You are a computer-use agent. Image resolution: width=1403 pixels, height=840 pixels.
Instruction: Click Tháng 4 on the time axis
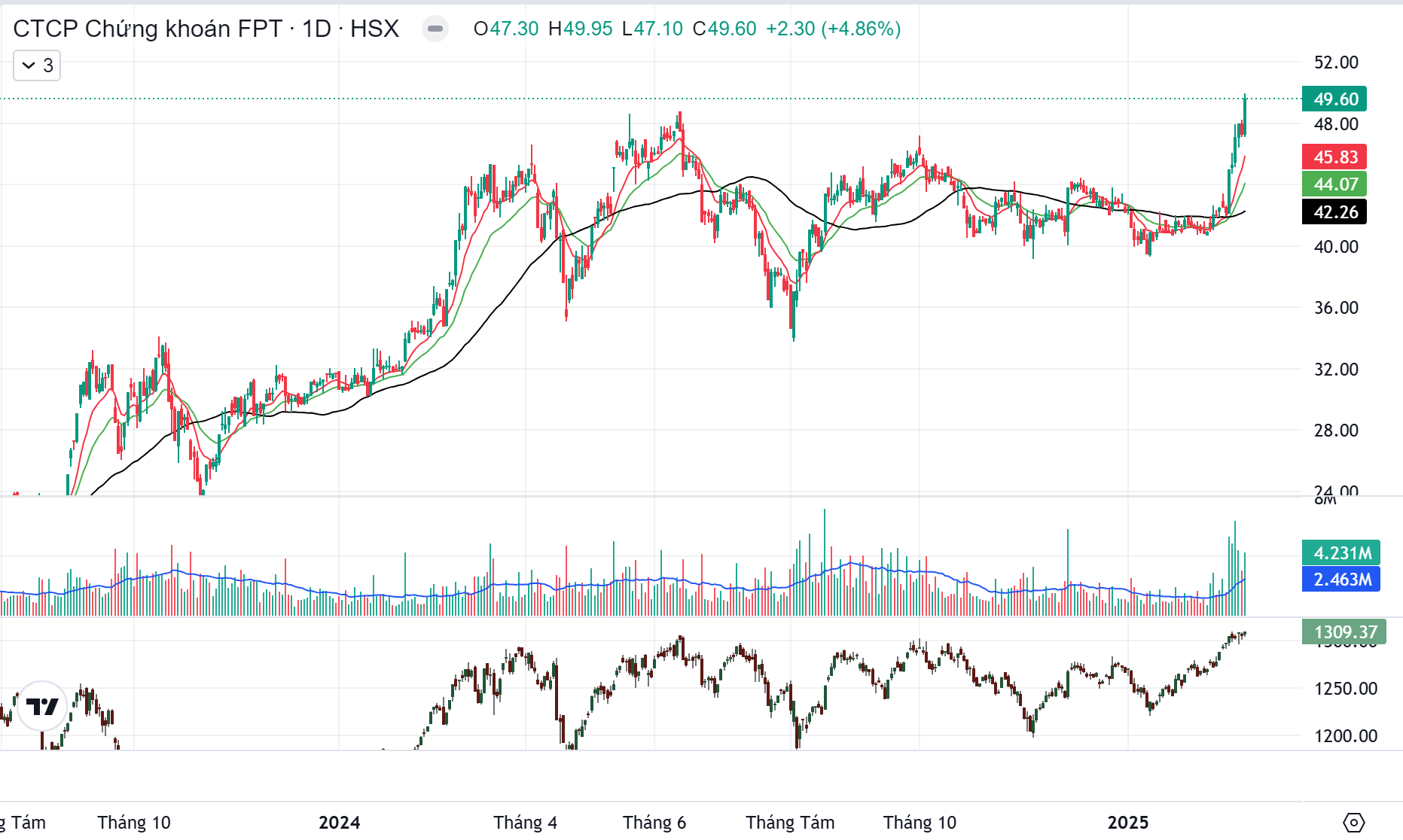[x=525, y=822]
